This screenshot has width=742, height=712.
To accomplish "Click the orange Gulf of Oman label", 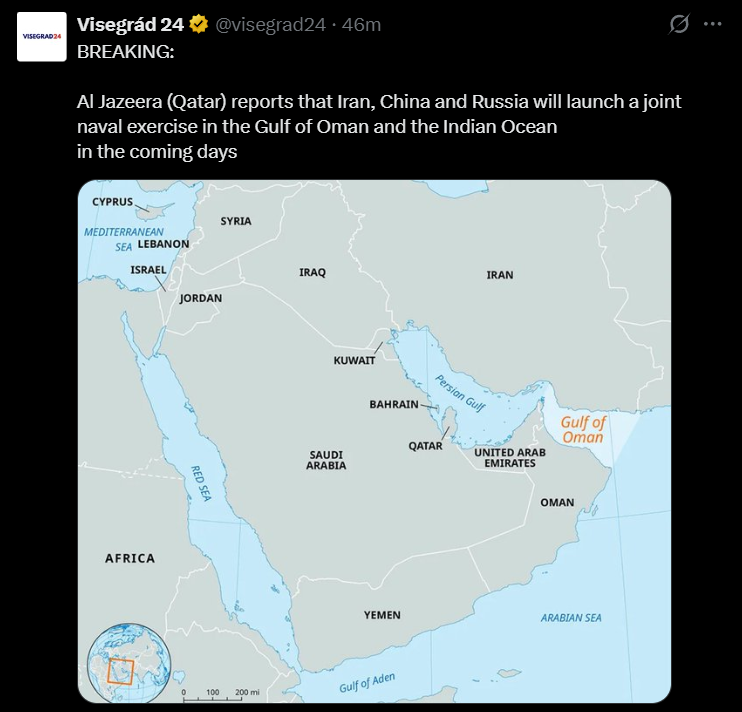I will 582,429.
